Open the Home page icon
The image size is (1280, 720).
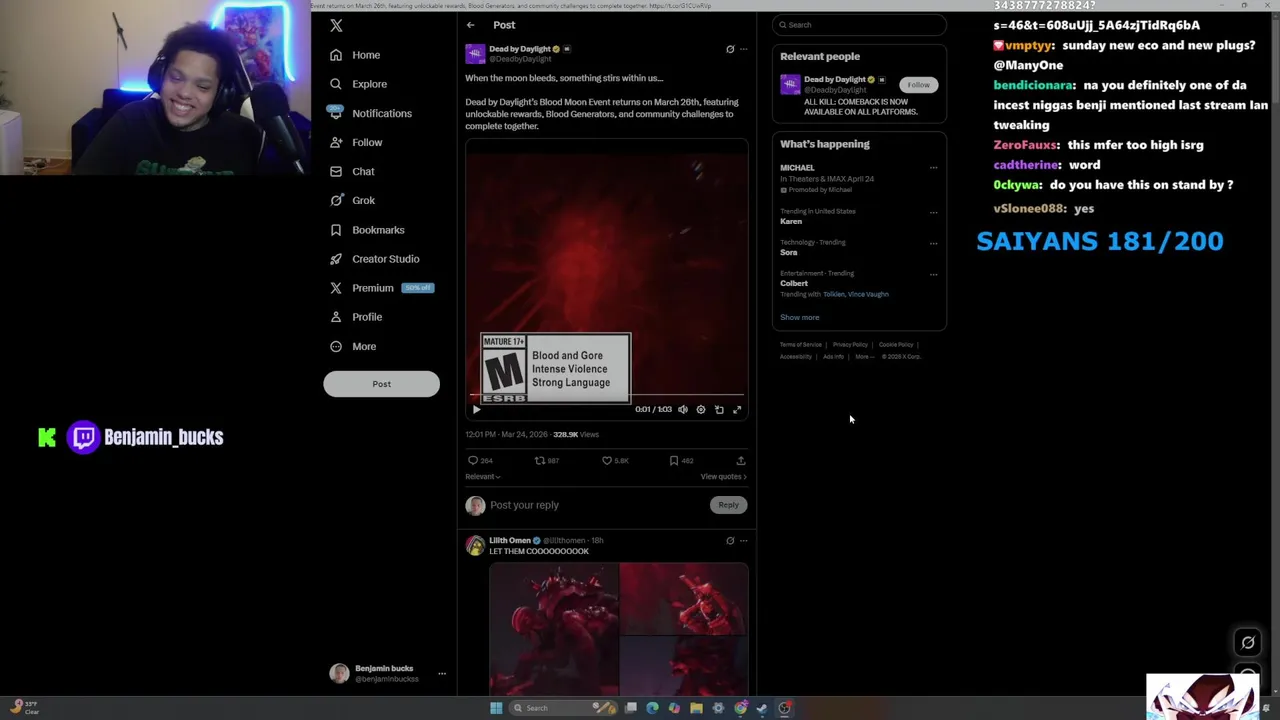[x=336, y=55]
